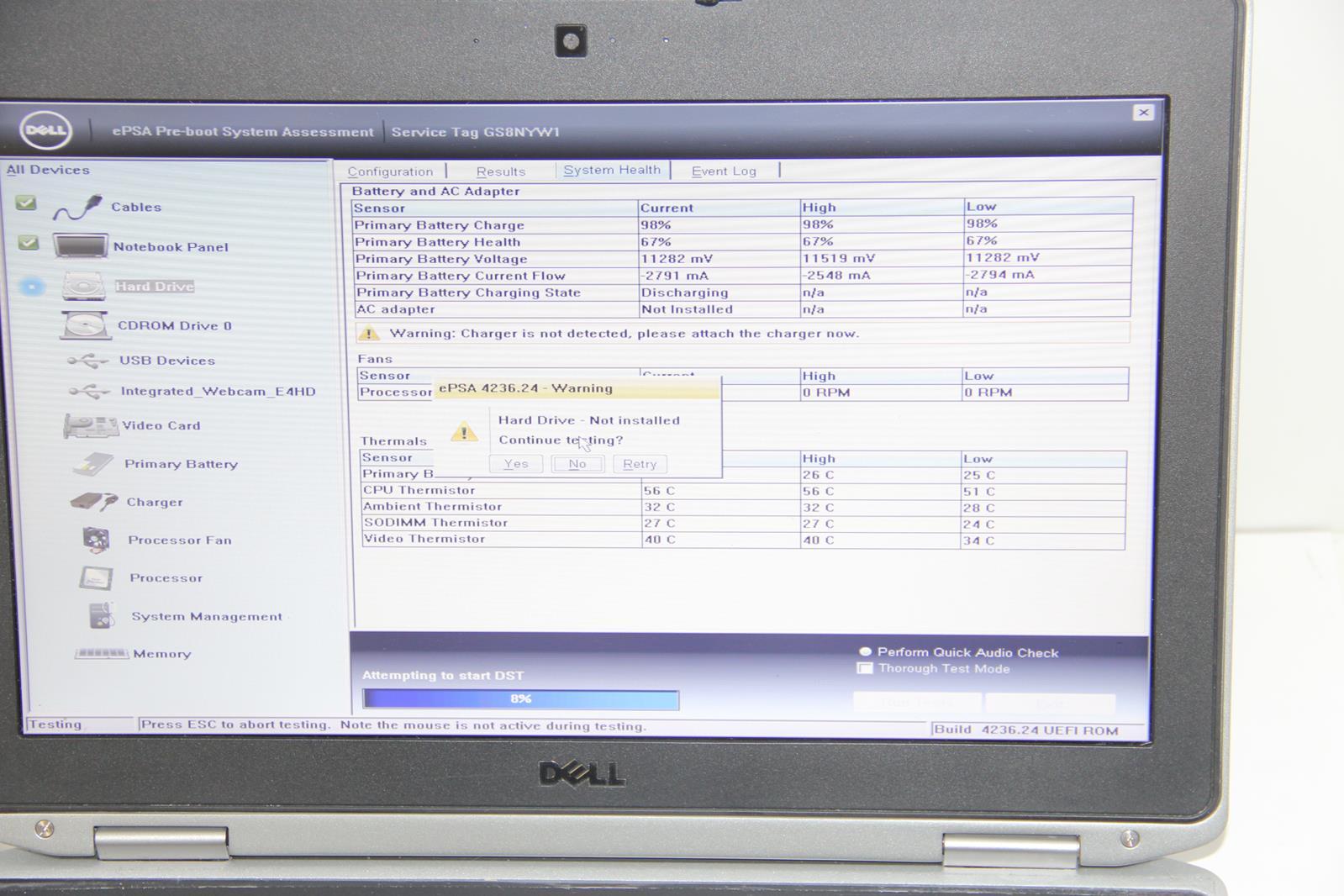Select Cables in device list
The image size is (1344, 896).
click(x=136, y=207)
